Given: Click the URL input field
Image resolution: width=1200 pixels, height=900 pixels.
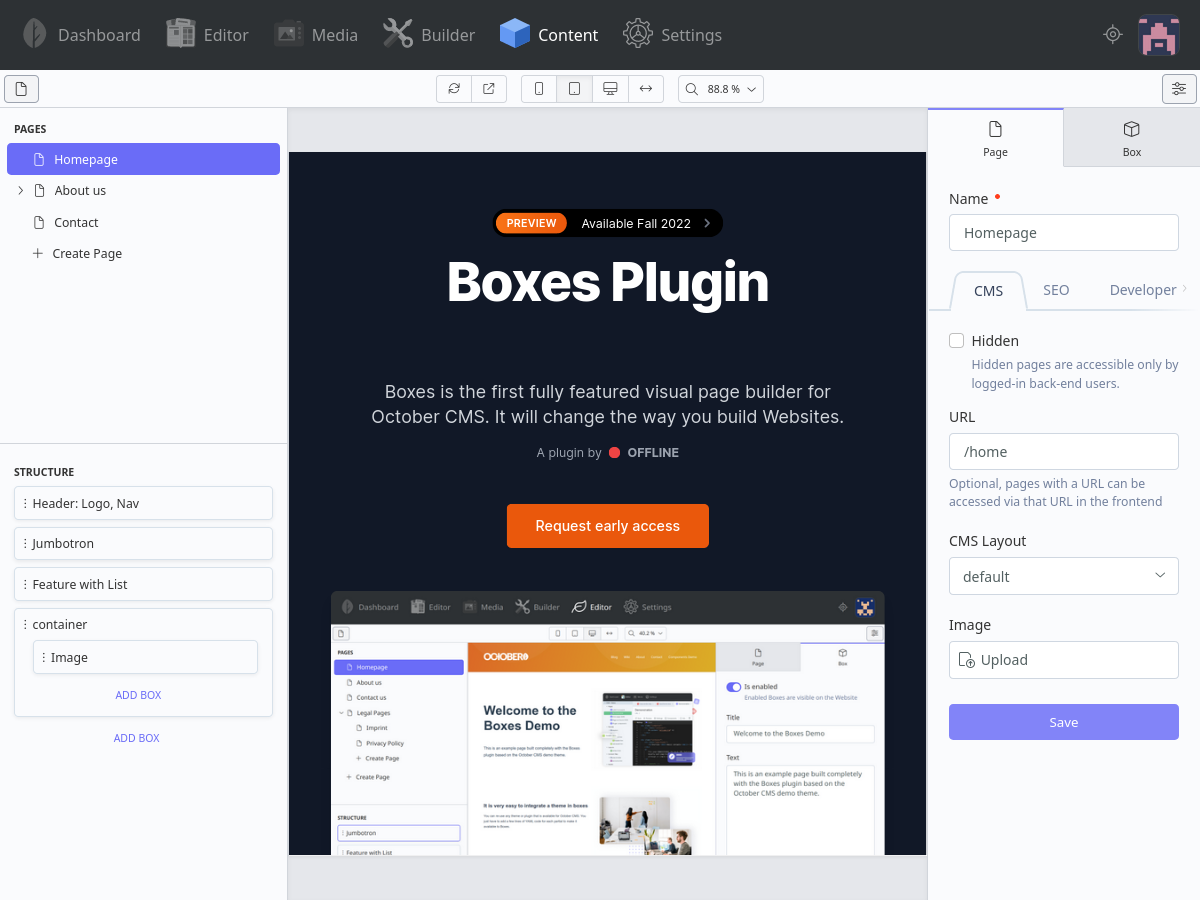Looking at the screenshot, I should click(1064, 451).
